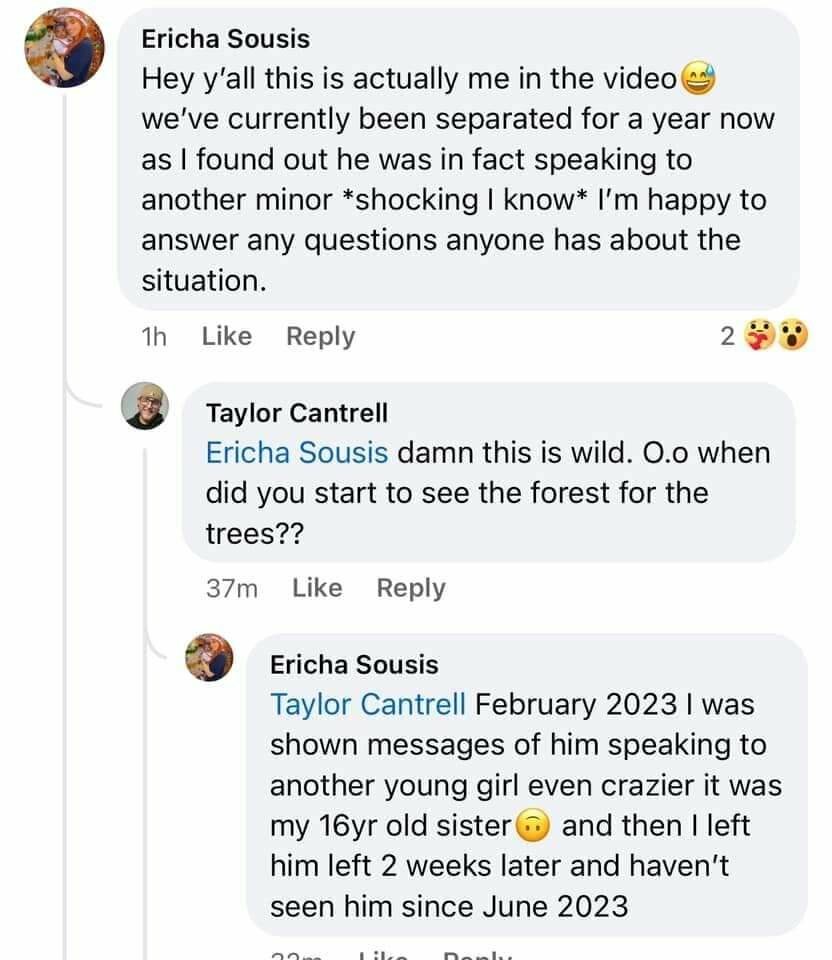832x960 pixels.
Task: Open Ericha Sousis's profile picture on top comment
Action: click(64, 48)
